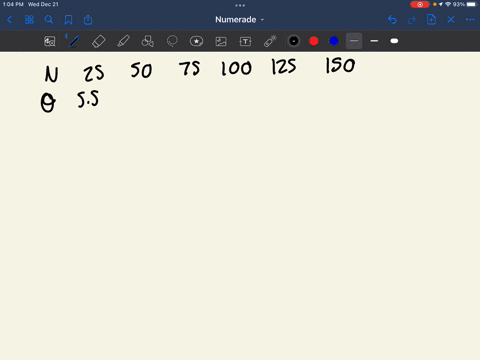Select the Text box tool

click(x=245, y=41)
